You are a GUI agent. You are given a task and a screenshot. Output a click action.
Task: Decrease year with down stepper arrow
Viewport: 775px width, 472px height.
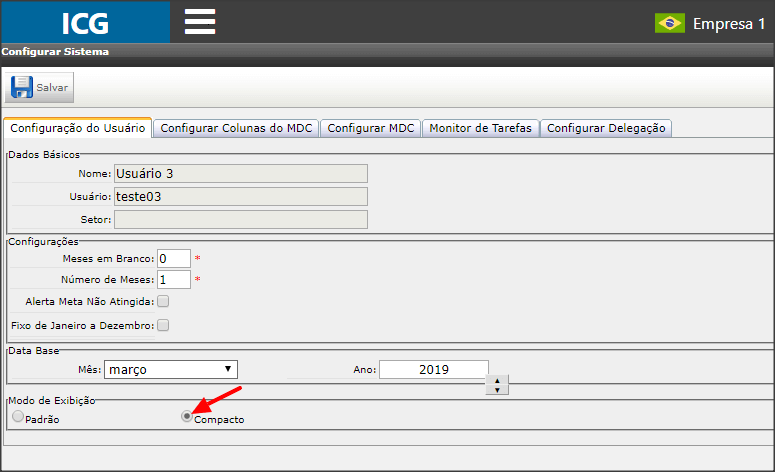tap(497, 390)
